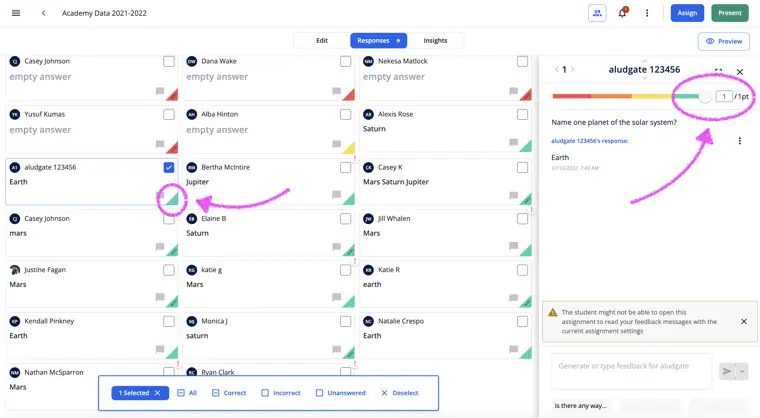Send the feedback message arrow
Viewport: 760px width, 418px height.
[x=727, y=371]
